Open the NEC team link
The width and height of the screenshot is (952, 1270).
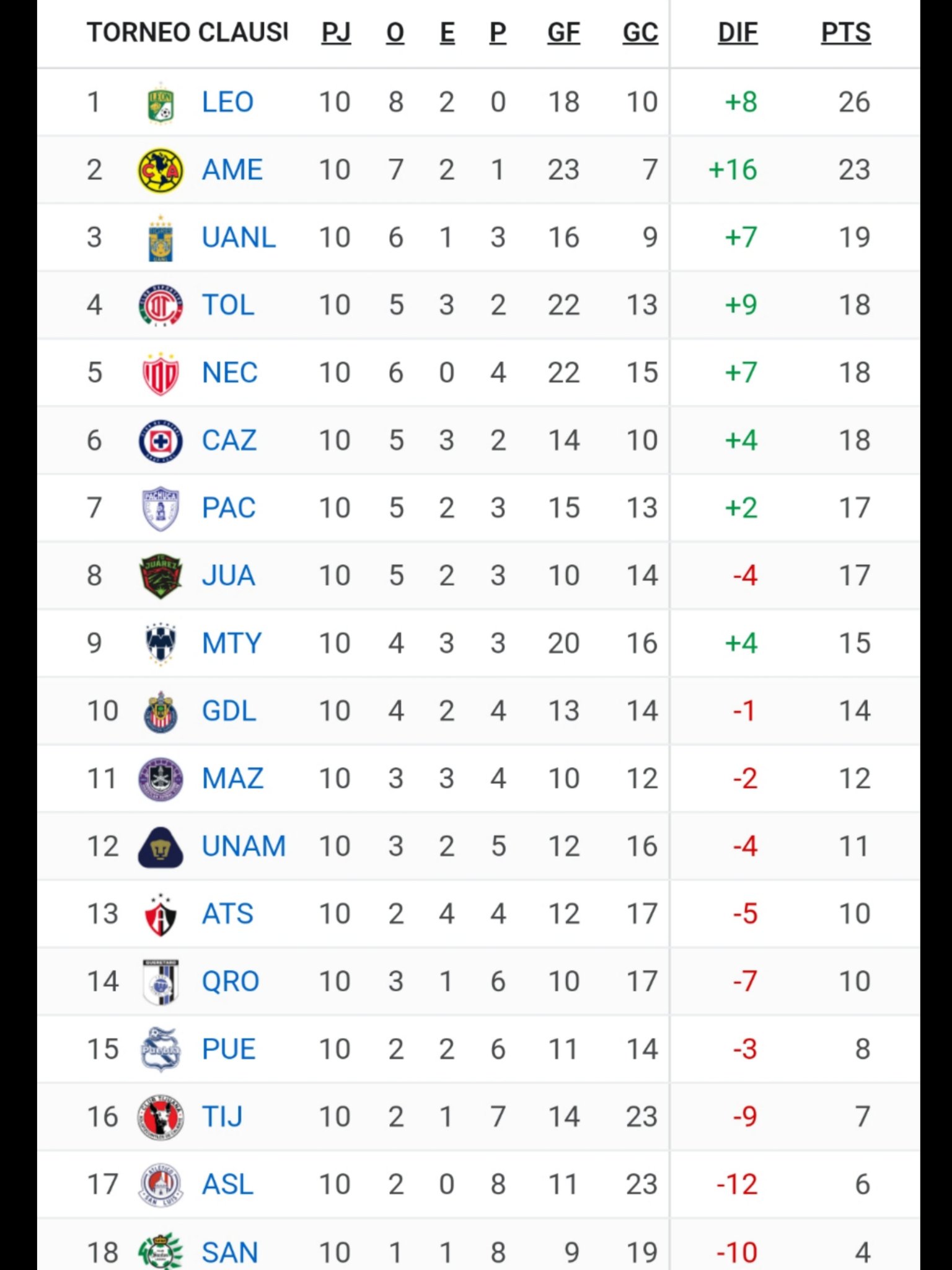pos(229,373)
